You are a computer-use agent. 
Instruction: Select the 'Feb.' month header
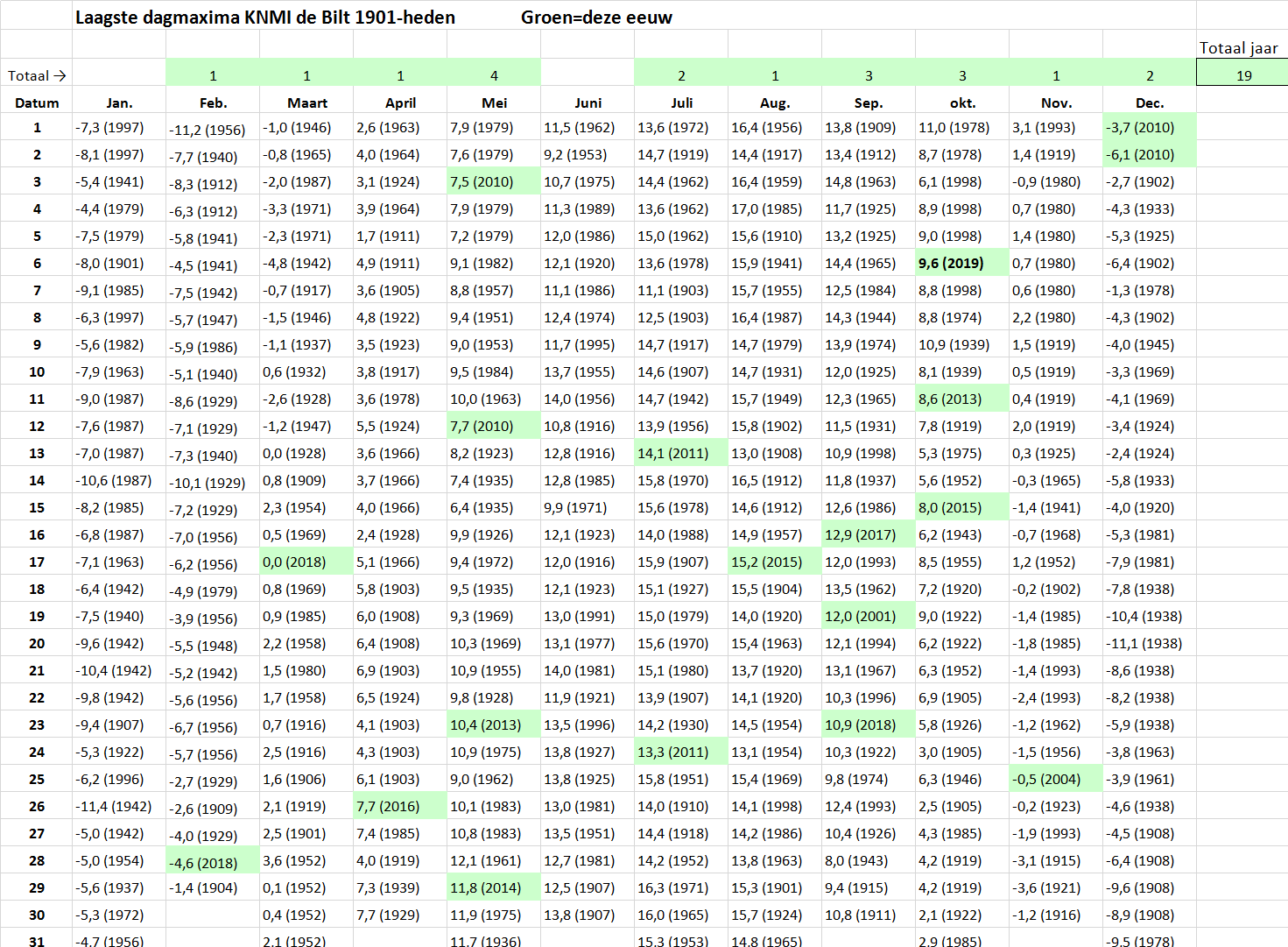[213, 102]
